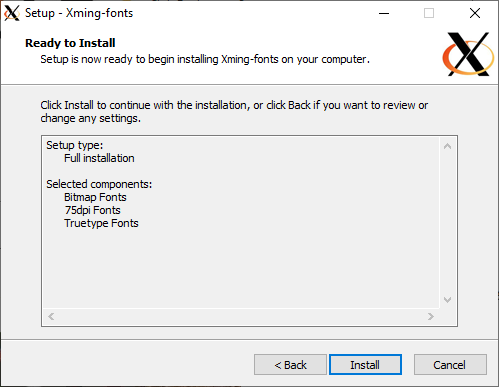Click the disabled maximize button

tap(429, 13)
